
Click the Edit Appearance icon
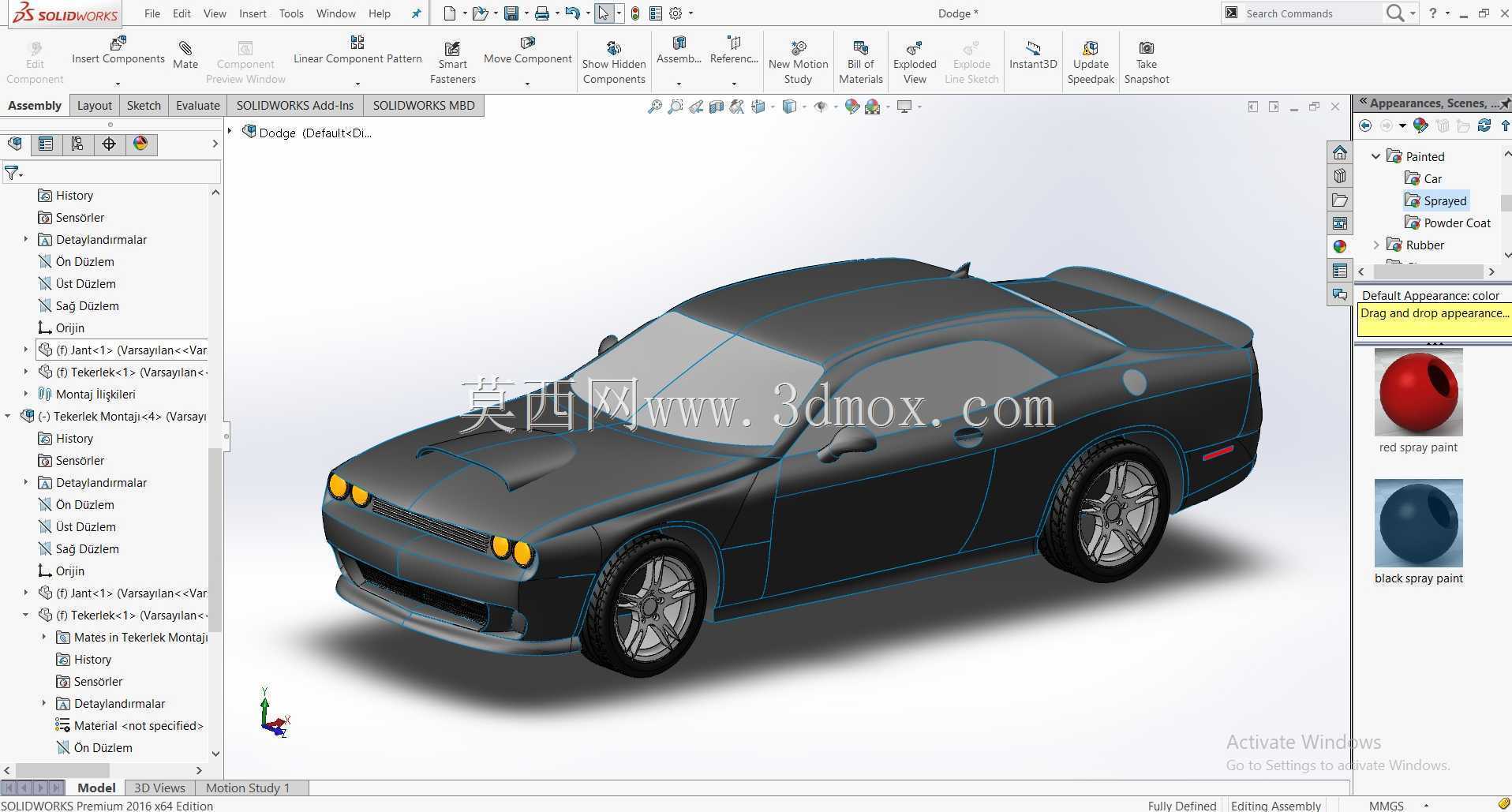[852, 107]
